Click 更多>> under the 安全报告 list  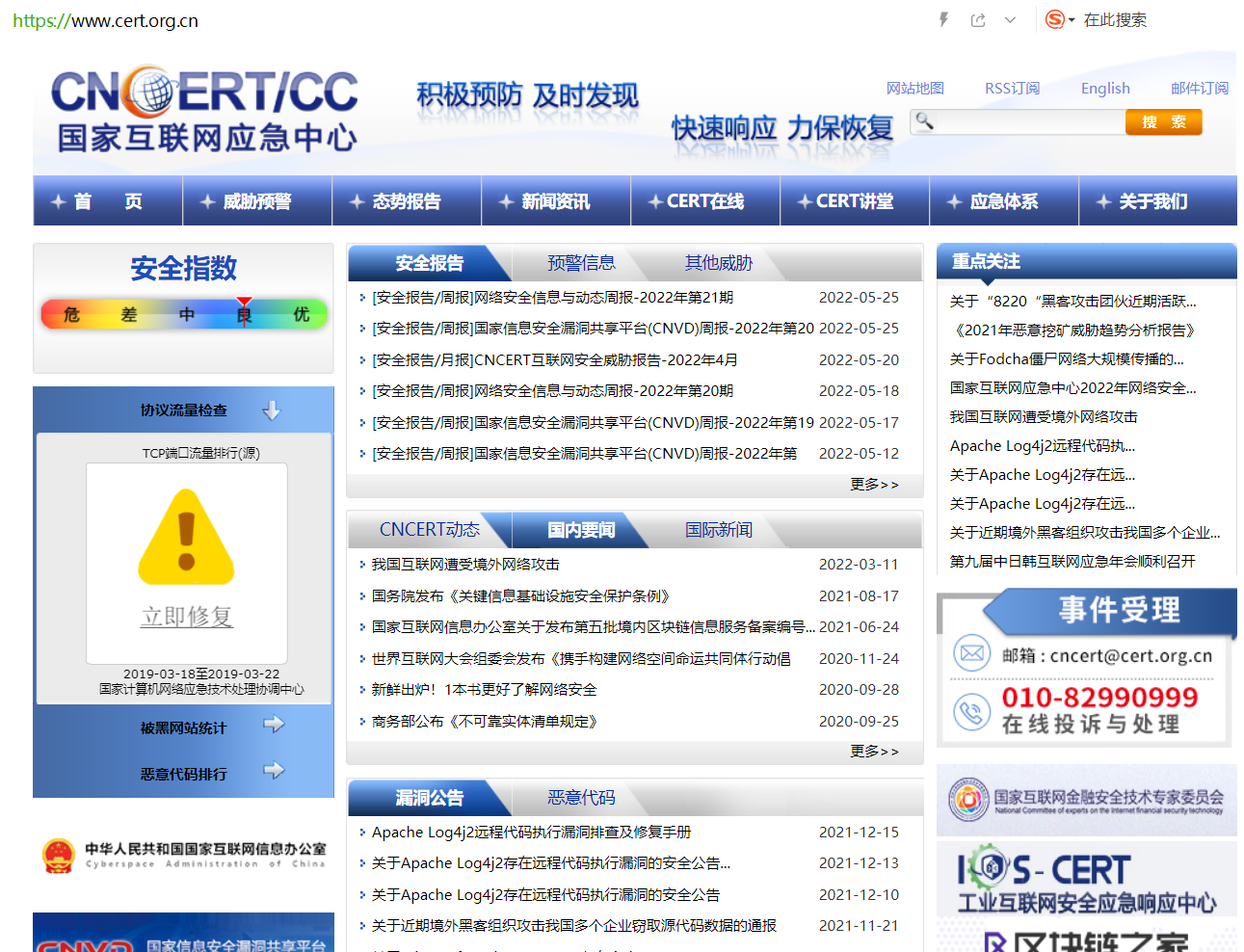coord(874,485)
